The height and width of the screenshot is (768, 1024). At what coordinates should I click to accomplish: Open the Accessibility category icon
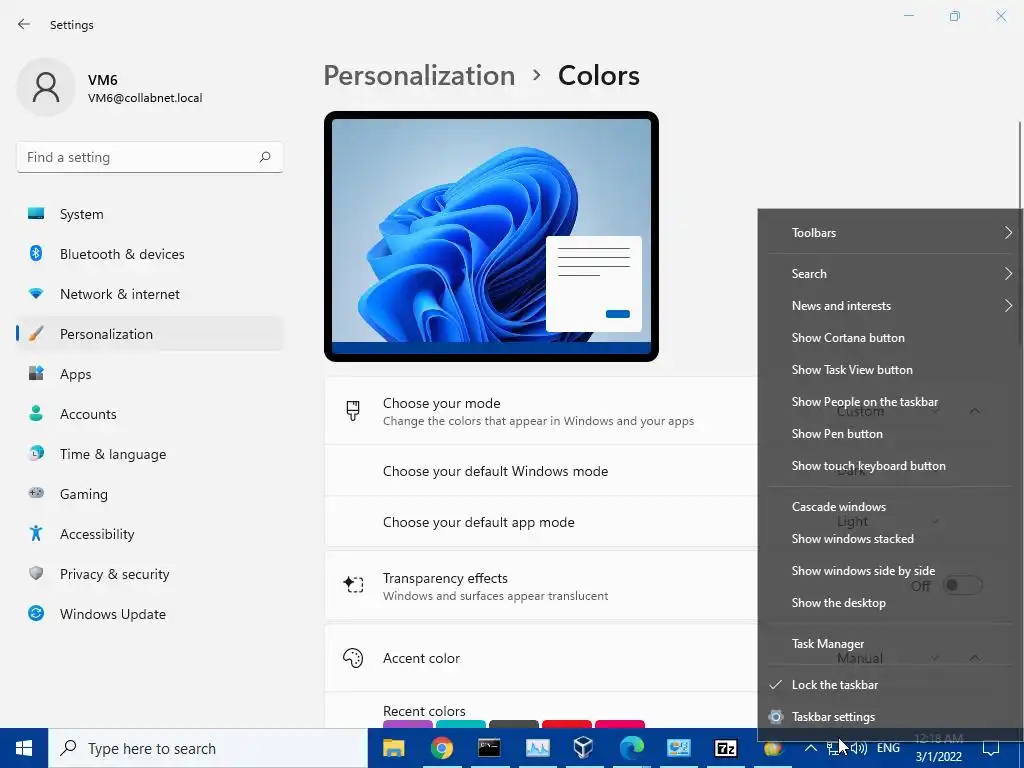pyautogui.click(x=36, y=534)
